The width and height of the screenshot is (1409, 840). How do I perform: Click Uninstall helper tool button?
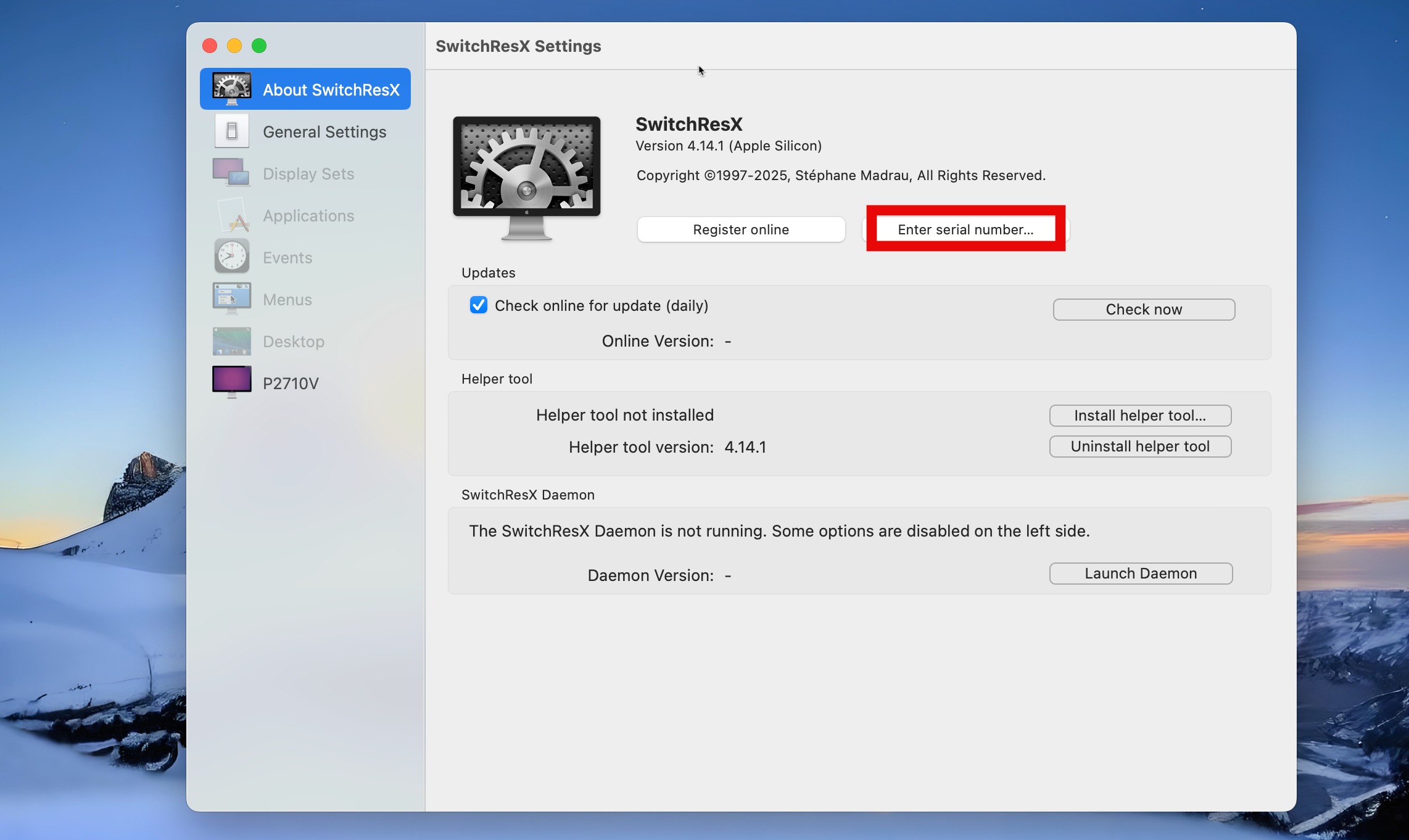[x=1139, y=447]
